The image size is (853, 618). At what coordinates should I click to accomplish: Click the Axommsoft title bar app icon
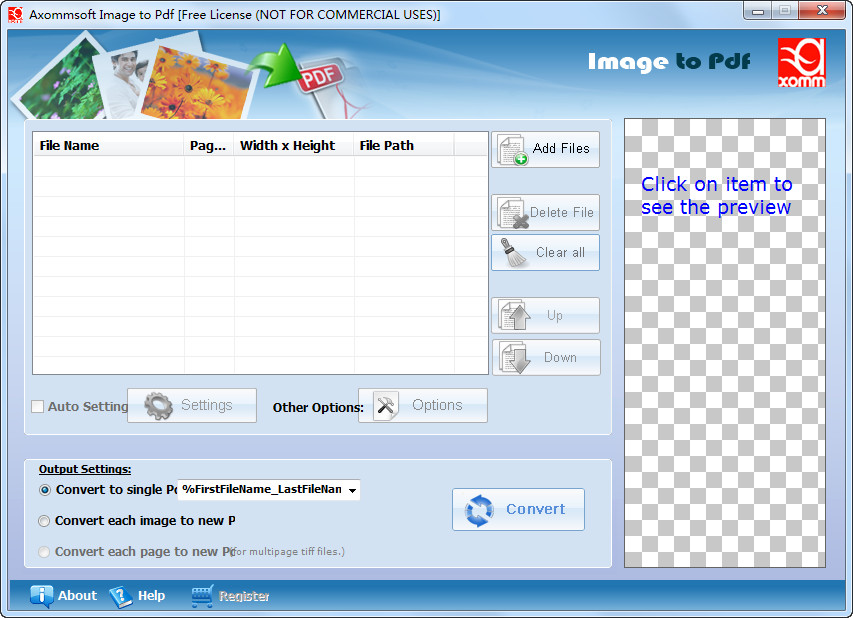(15, 15)
